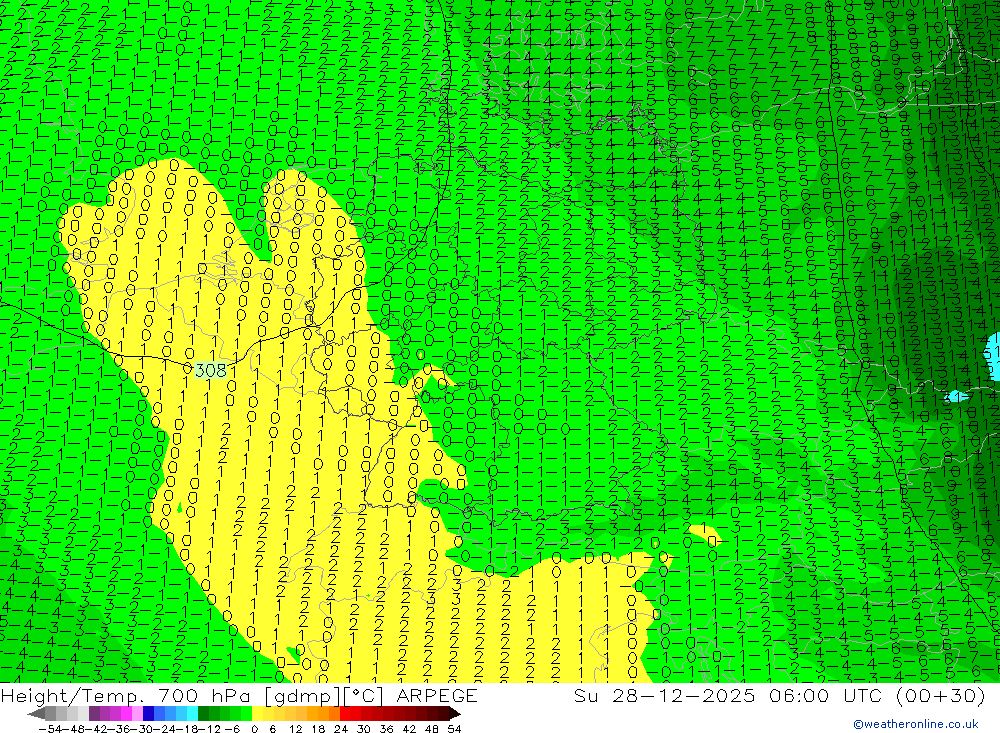Click the '0' legend scale label

254,729
